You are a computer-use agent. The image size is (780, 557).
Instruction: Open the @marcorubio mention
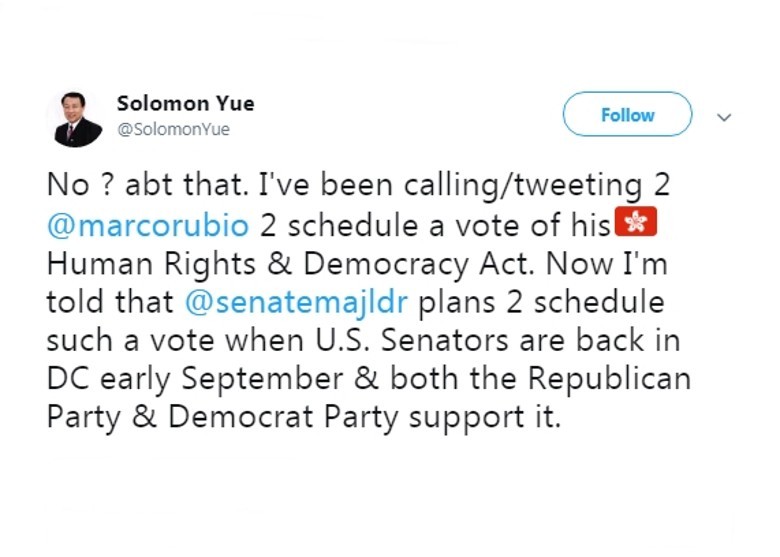tap(148, 224)
